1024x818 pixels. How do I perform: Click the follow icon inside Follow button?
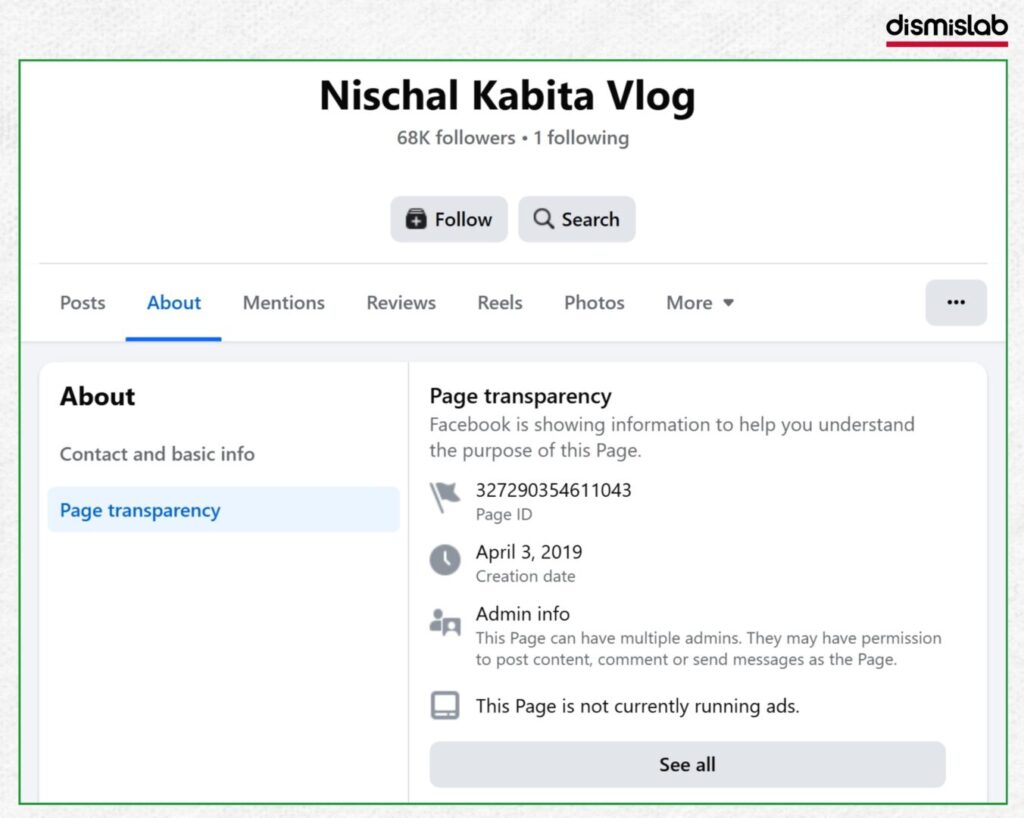[416, 219]
